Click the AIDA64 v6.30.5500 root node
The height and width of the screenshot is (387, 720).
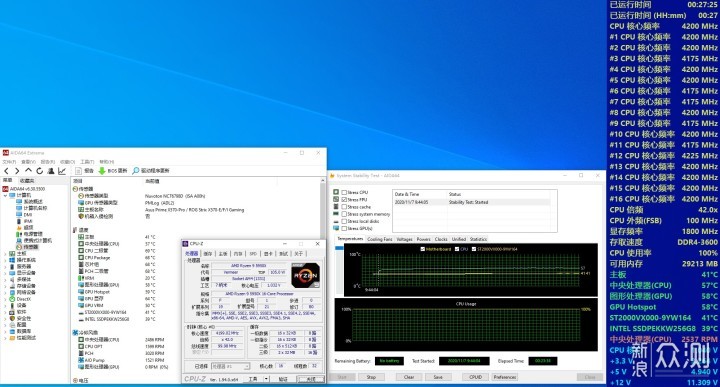[x=24, y=189]
